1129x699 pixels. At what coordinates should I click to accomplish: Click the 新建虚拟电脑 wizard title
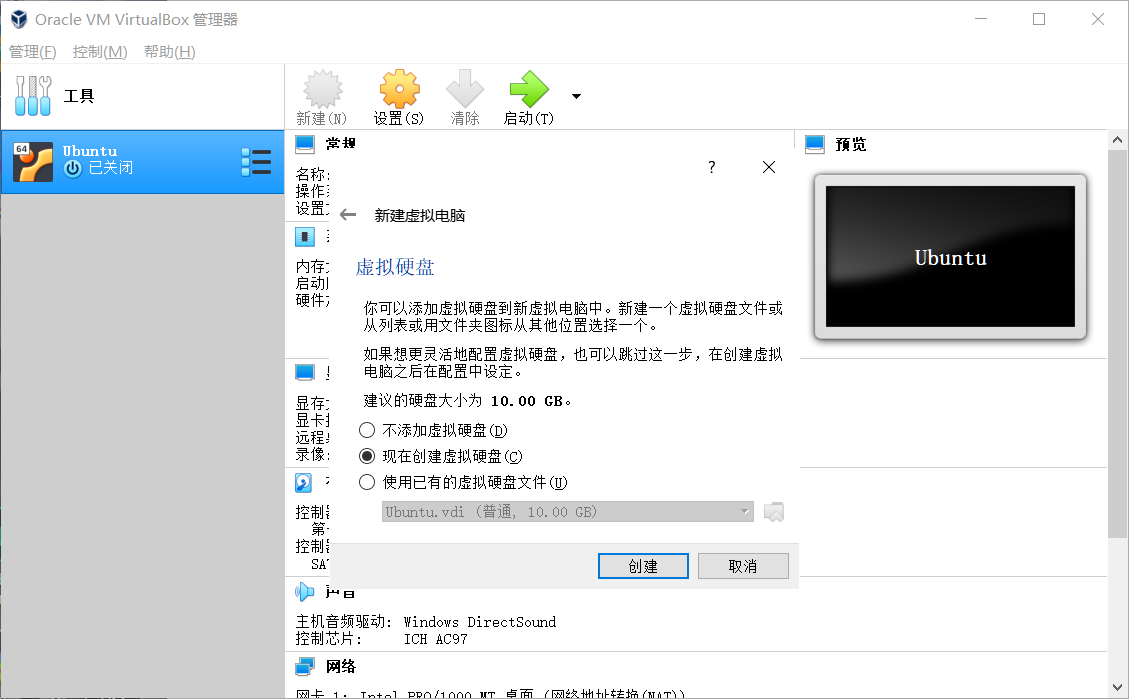click(420, 215)
